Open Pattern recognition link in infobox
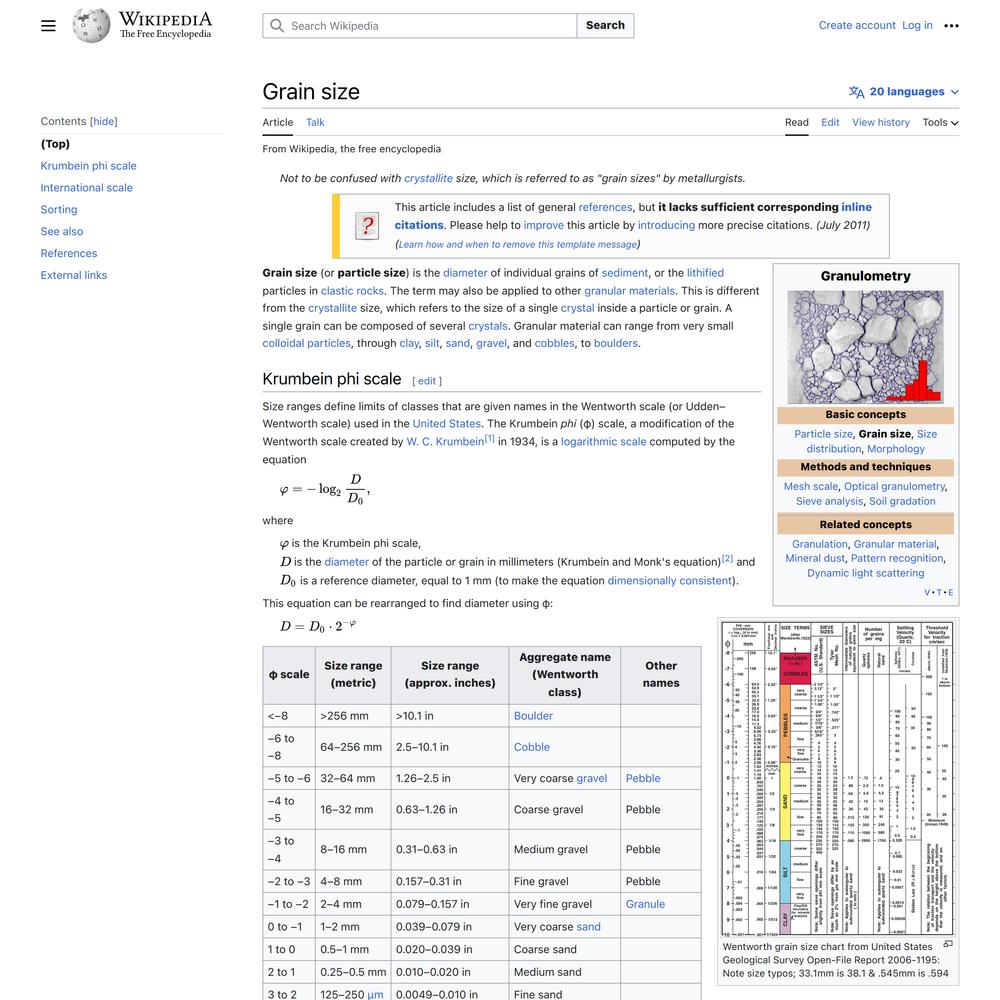 tap(897, 558)
